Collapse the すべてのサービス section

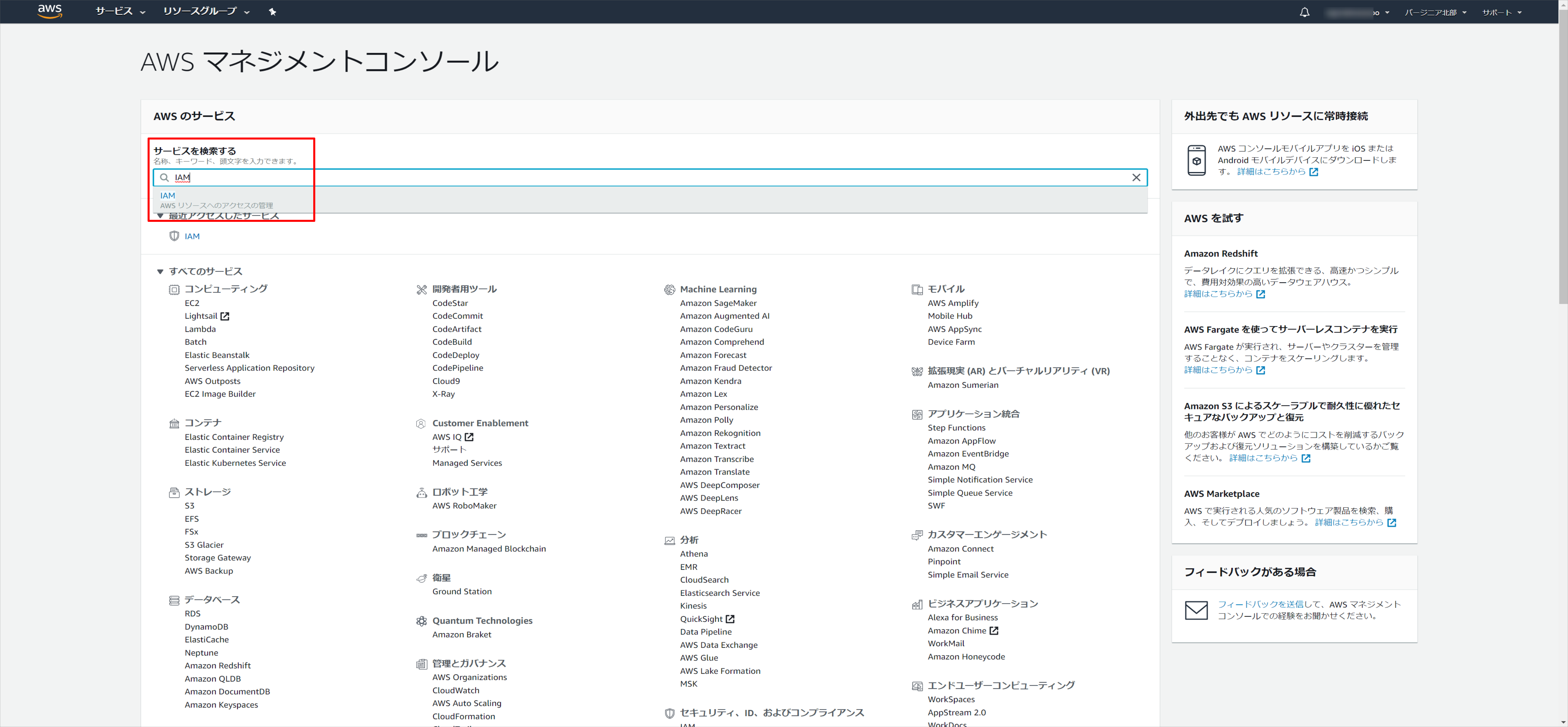(160, 272)
